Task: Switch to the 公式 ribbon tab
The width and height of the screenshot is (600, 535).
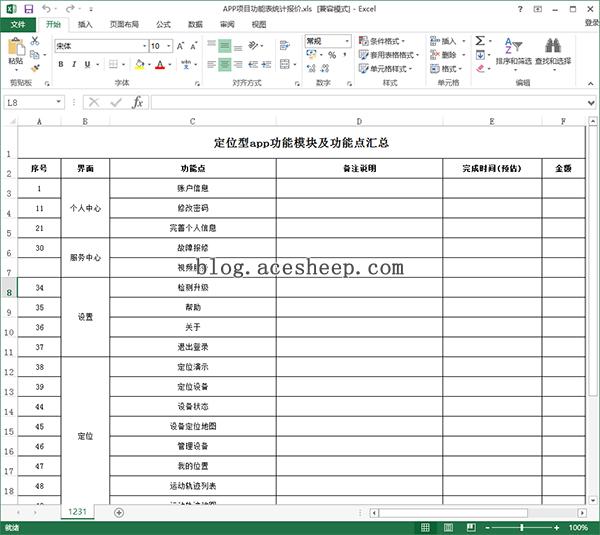Action: 163,24
